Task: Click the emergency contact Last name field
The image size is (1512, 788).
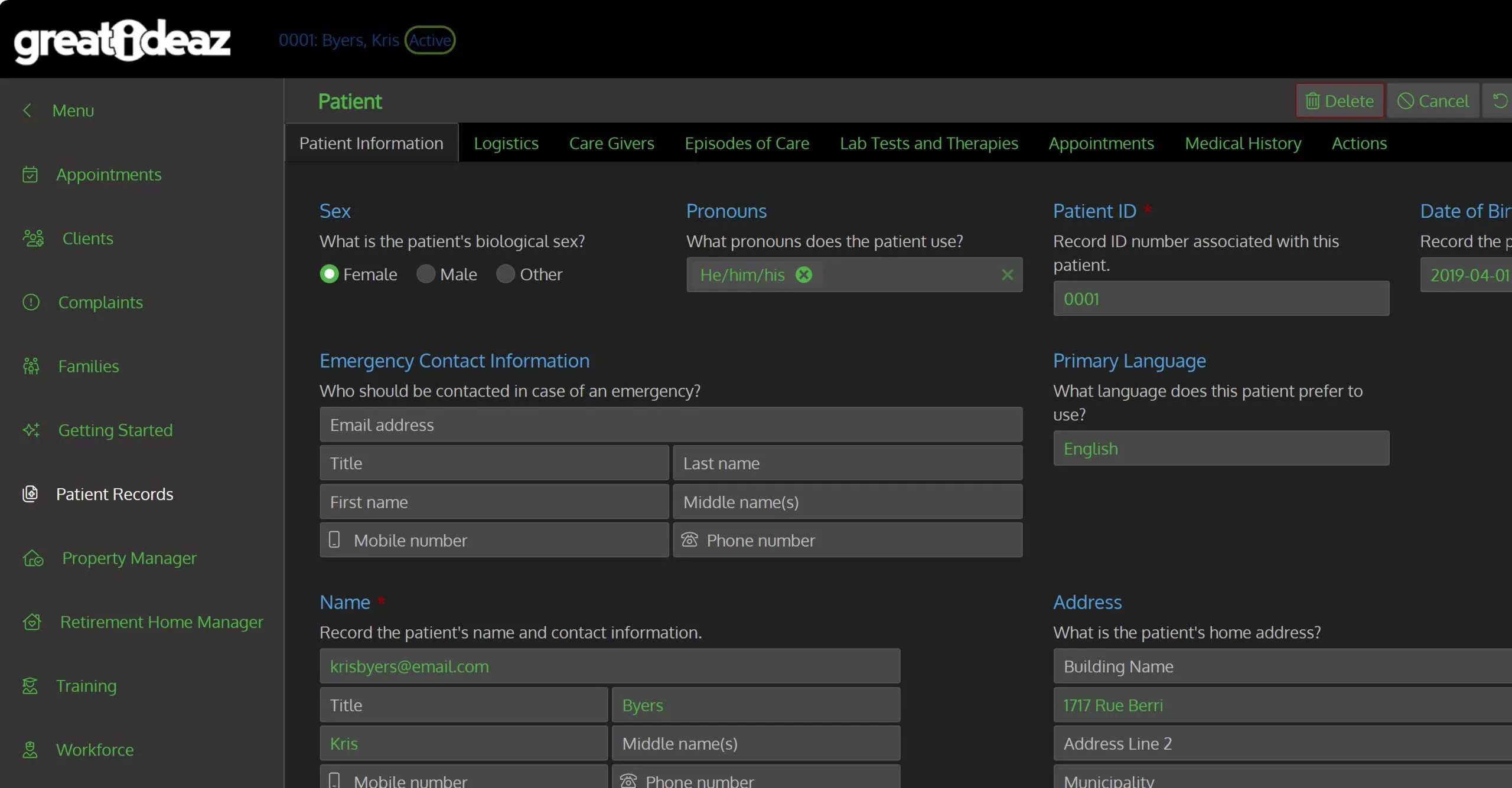Action: click(848, 463)
